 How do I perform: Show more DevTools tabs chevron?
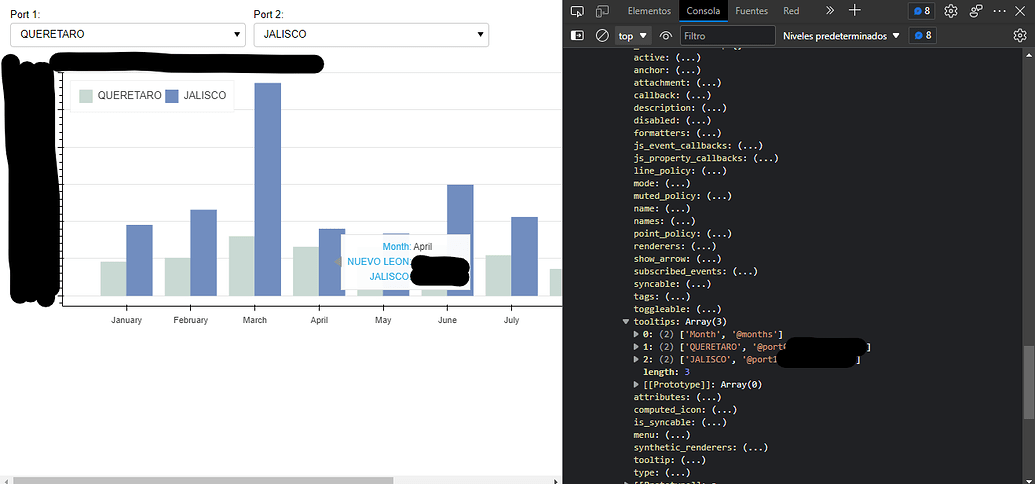pos(830,11)
